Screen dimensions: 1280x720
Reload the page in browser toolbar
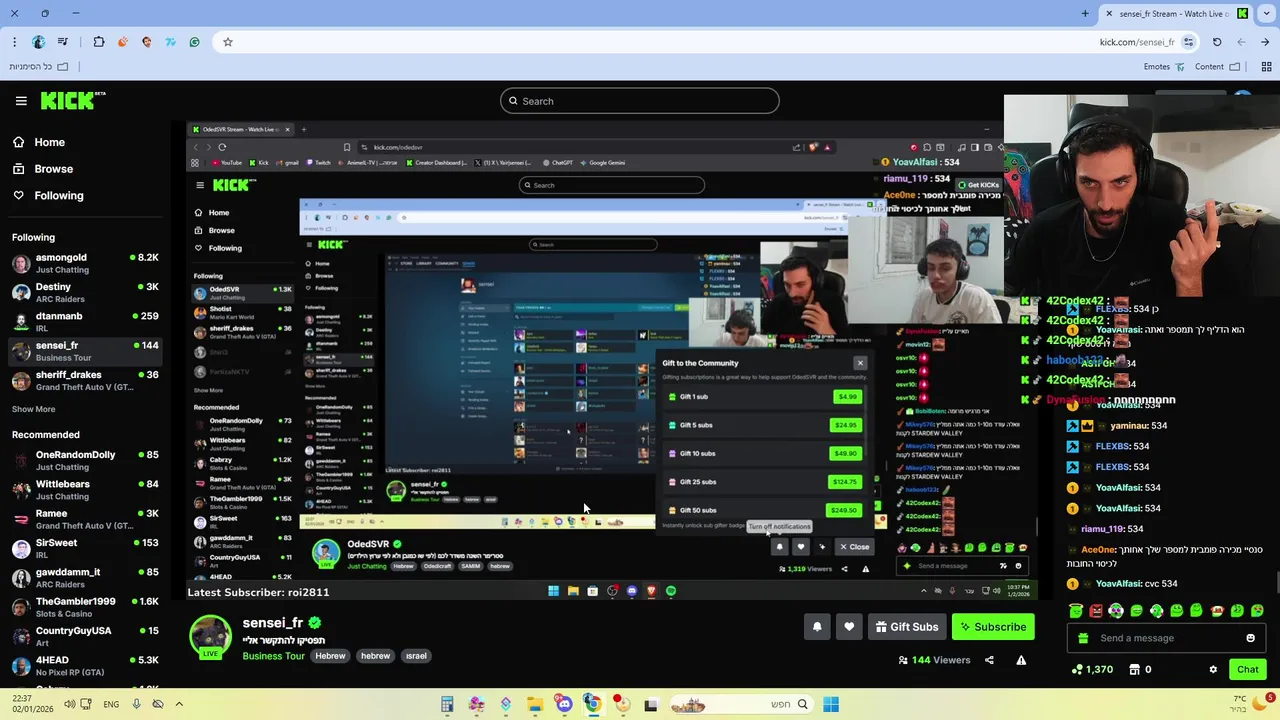1217,42
